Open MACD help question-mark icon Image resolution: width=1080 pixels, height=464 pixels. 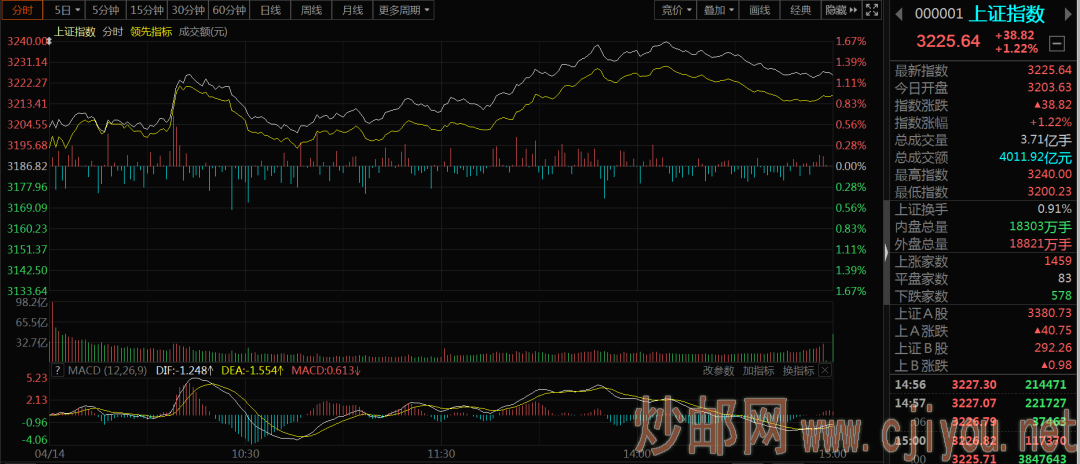tap(57, 370)
